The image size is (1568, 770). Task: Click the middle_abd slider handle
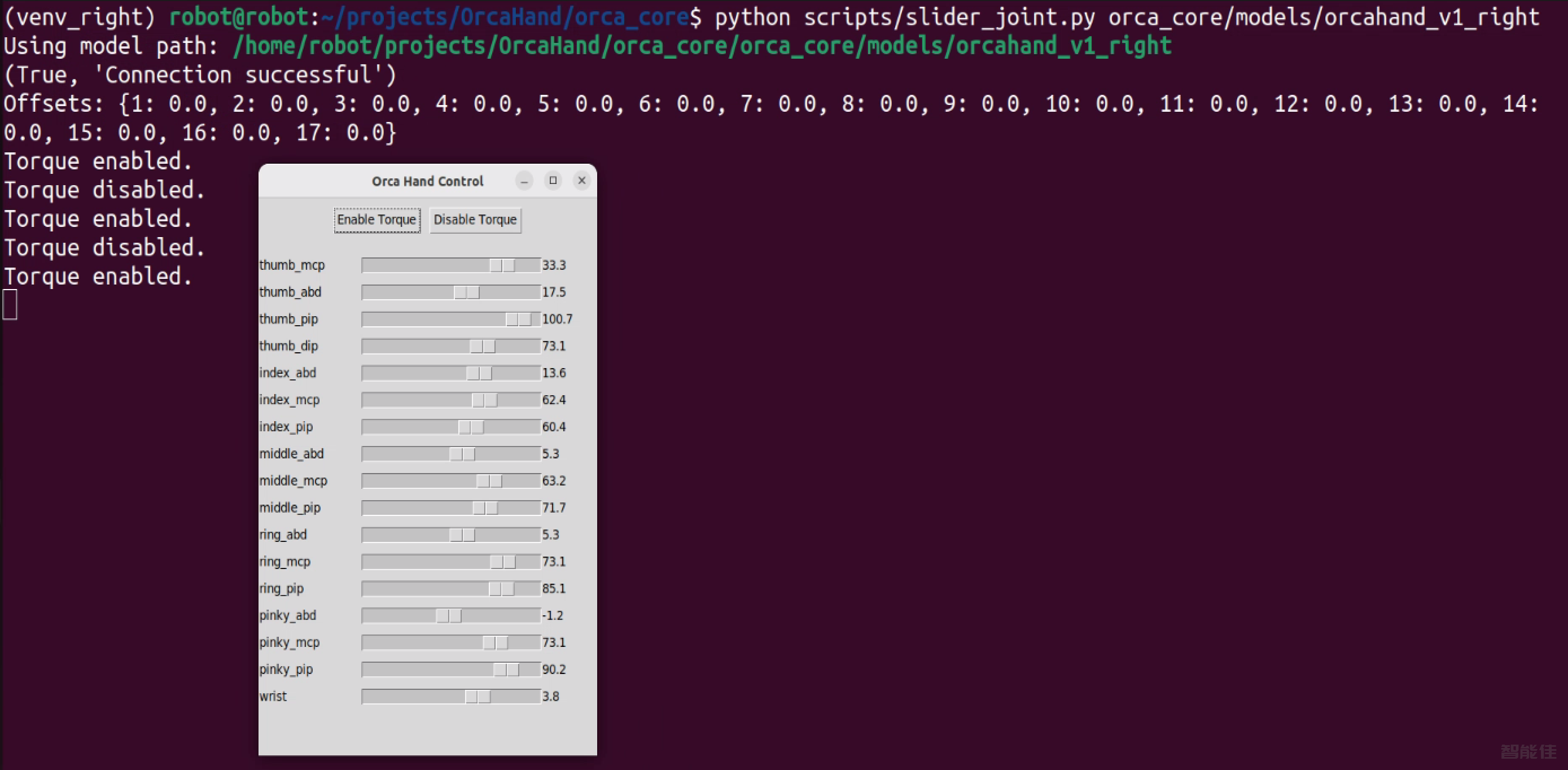462,454
